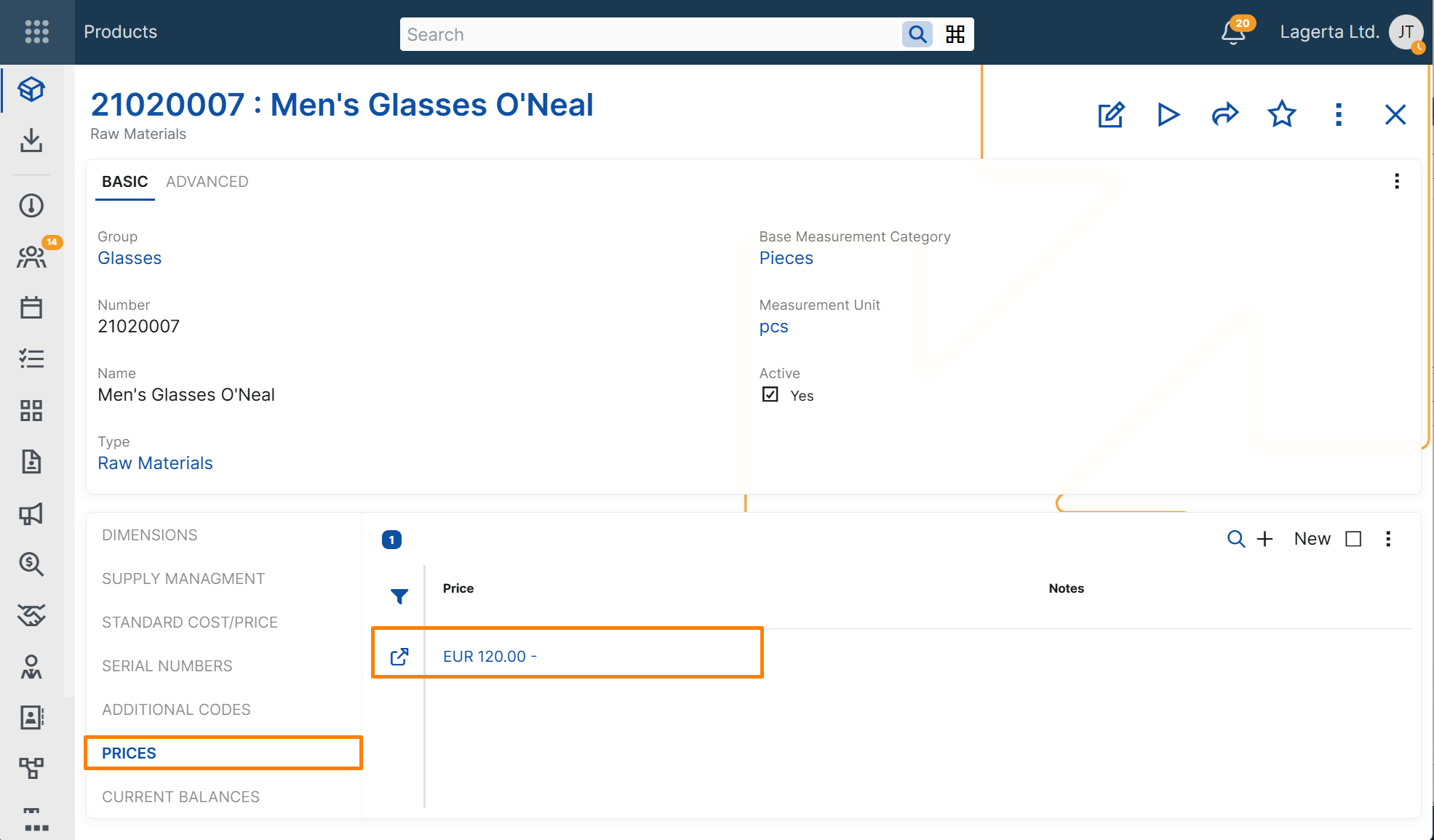Click into the Search input field
Image resolution: width=1434 pixels, height=840 pixels.
click(650, 34)
